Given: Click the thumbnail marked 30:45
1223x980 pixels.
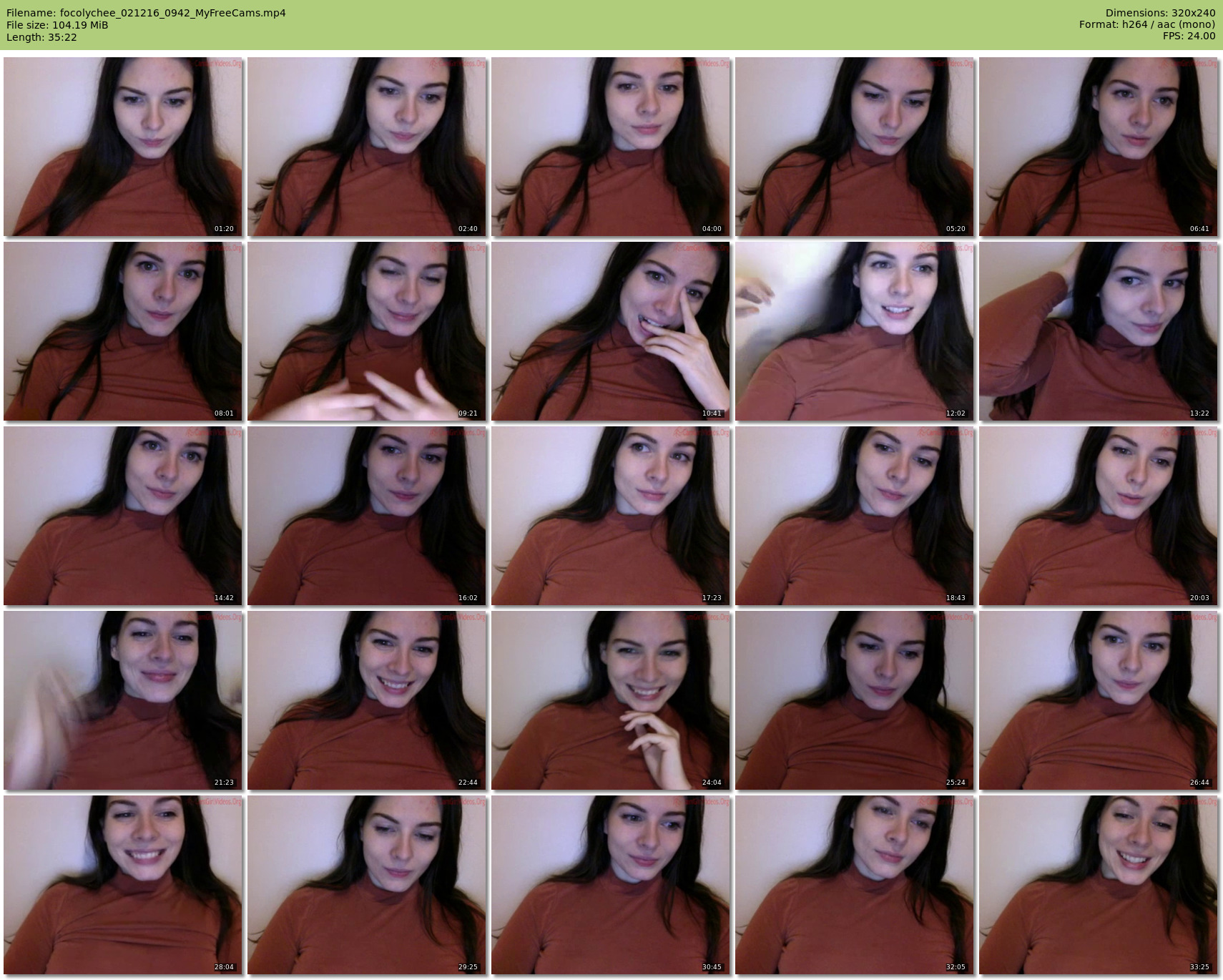Looking at the screenshot, I should click(611, 885).
